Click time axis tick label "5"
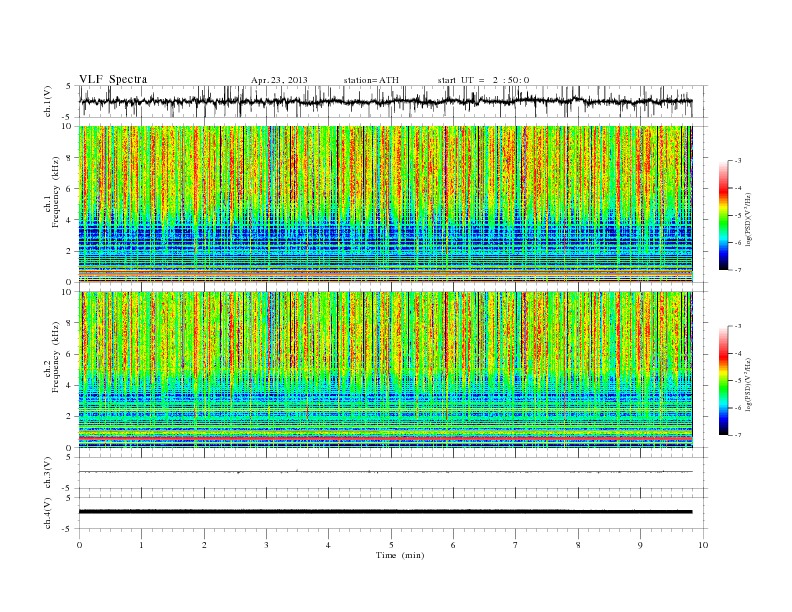Screen dimensions: 792x612 tap(391, 545)
